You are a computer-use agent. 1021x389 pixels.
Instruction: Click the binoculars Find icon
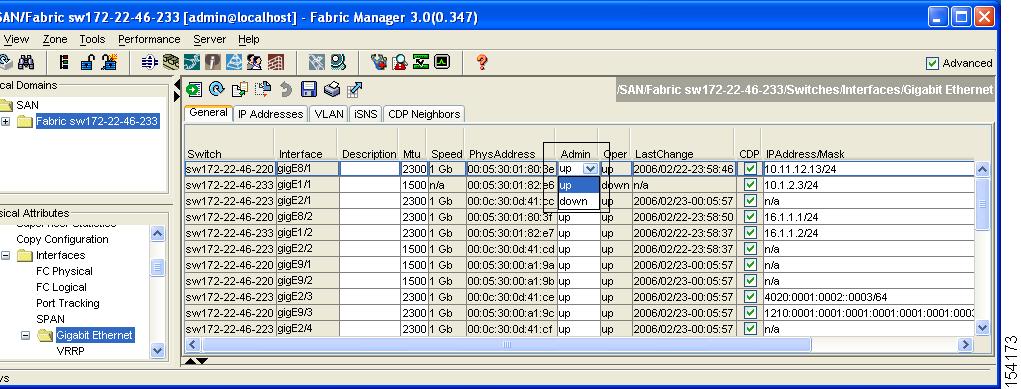26,63
